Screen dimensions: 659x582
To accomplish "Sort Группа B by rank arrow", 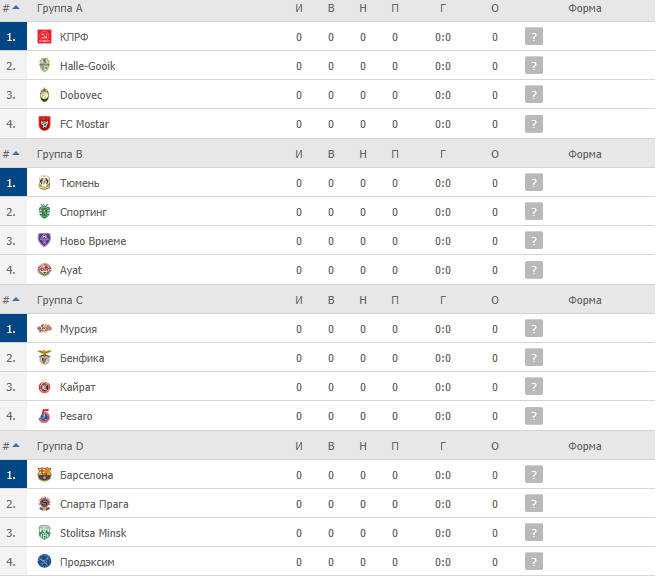I will (x=16, y=154).
